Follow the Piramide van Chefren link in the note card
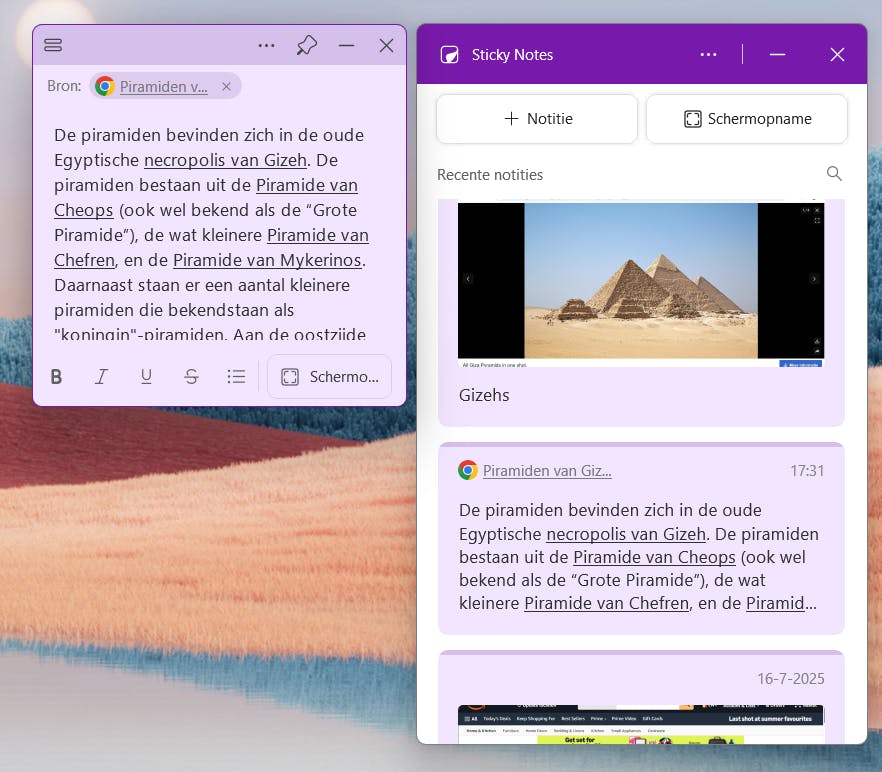The height and width of the screenshot is (772, 882). (606, 603)
